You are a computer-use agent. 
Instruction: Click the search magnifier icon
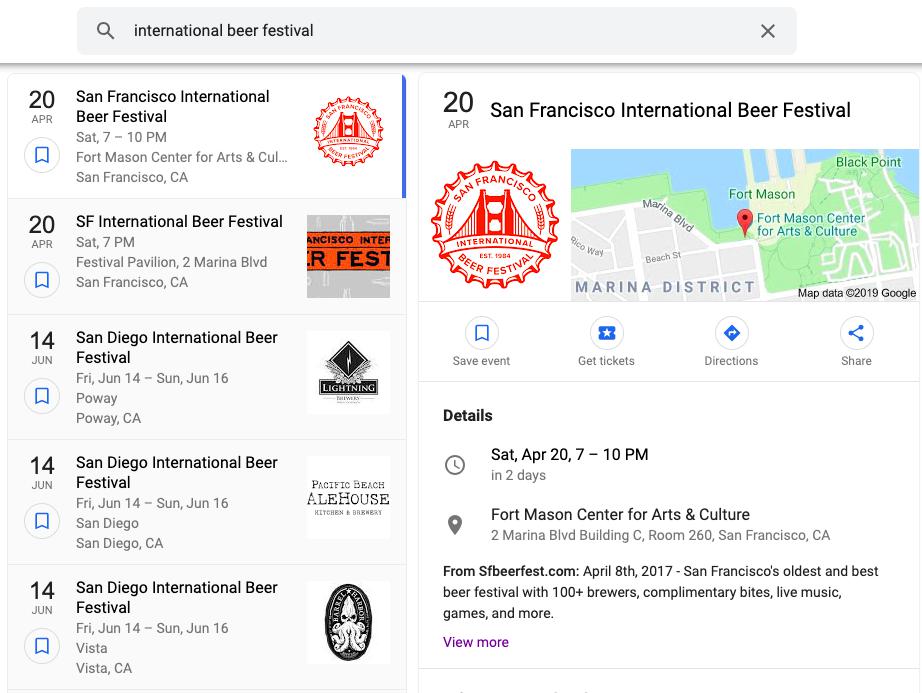click(x=105, y=31)
